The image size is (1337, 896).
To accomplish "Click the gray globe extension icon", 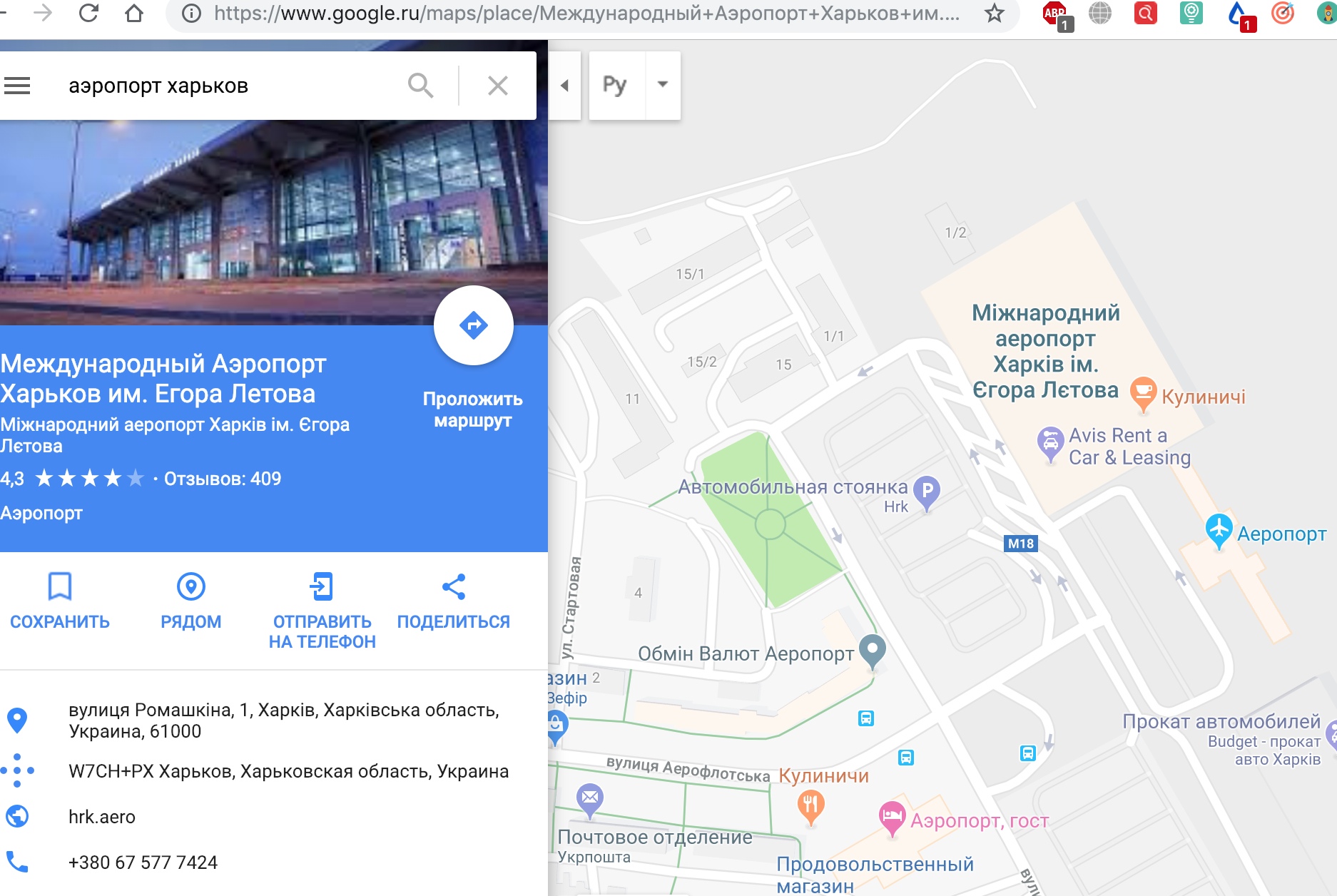I will [1100, 13].
